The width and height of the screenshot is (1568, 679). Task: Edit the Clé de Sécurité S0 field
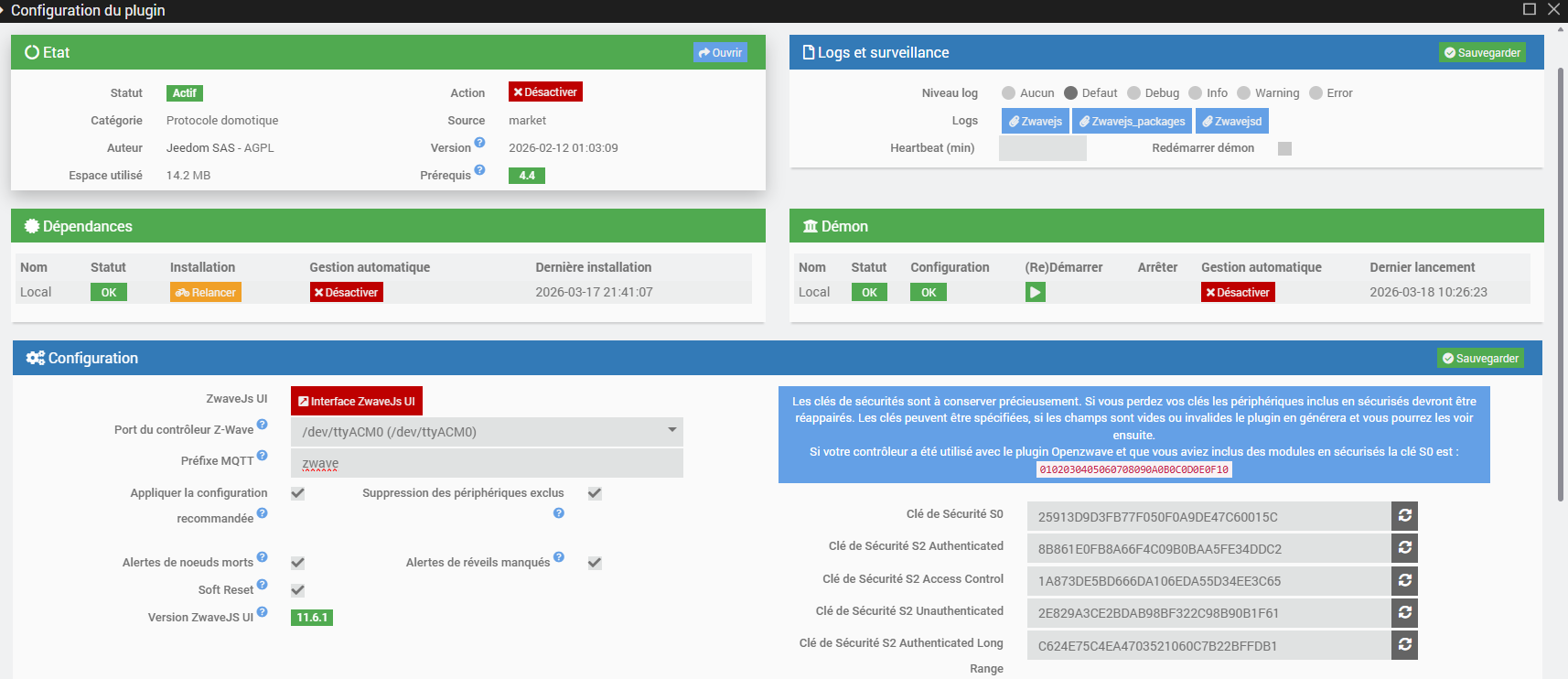pos(1208,516)
